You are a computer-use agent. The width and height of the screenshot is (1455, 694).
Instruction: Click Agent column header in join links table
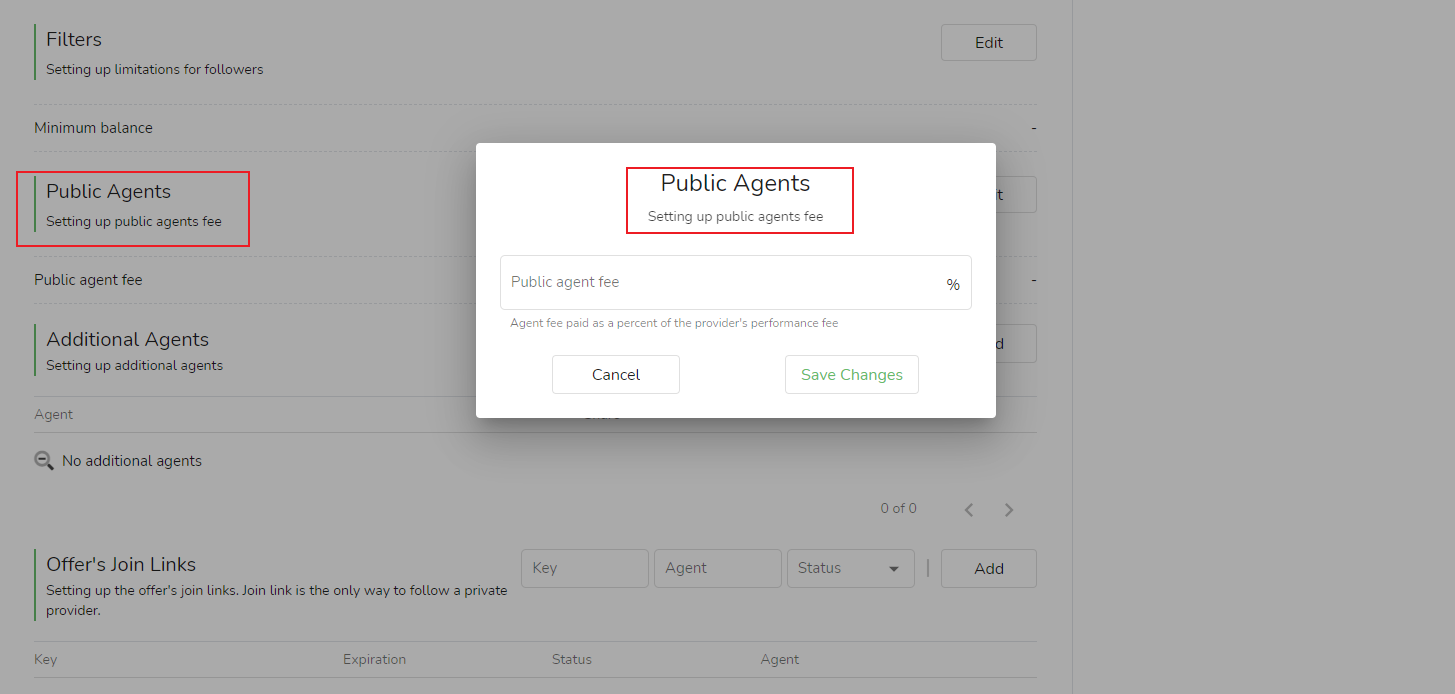pyautogui.click(x=779, y=659)
